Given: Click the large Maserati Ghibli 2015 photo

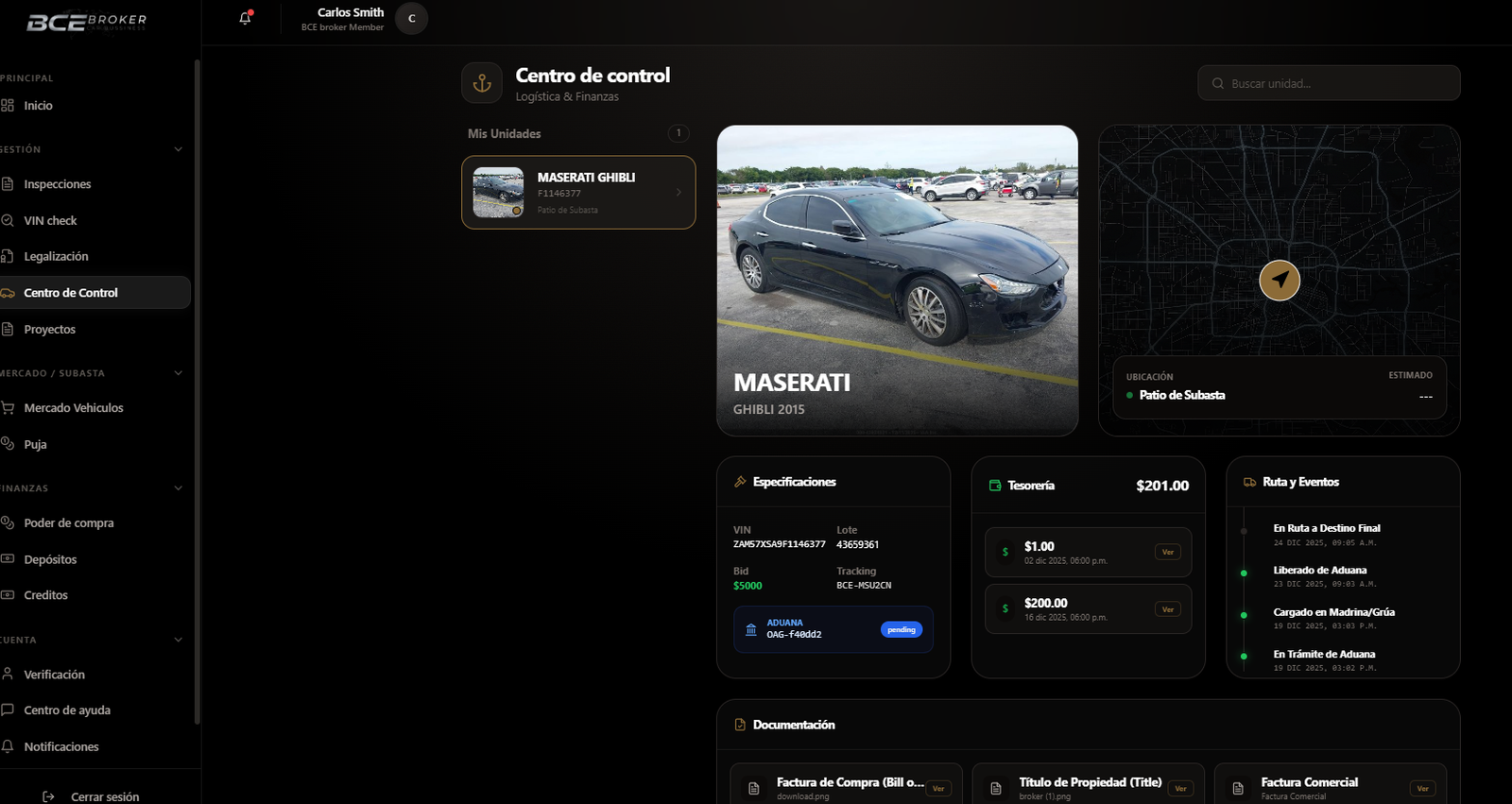Looking at the screenshot, I should pos(897,281).
